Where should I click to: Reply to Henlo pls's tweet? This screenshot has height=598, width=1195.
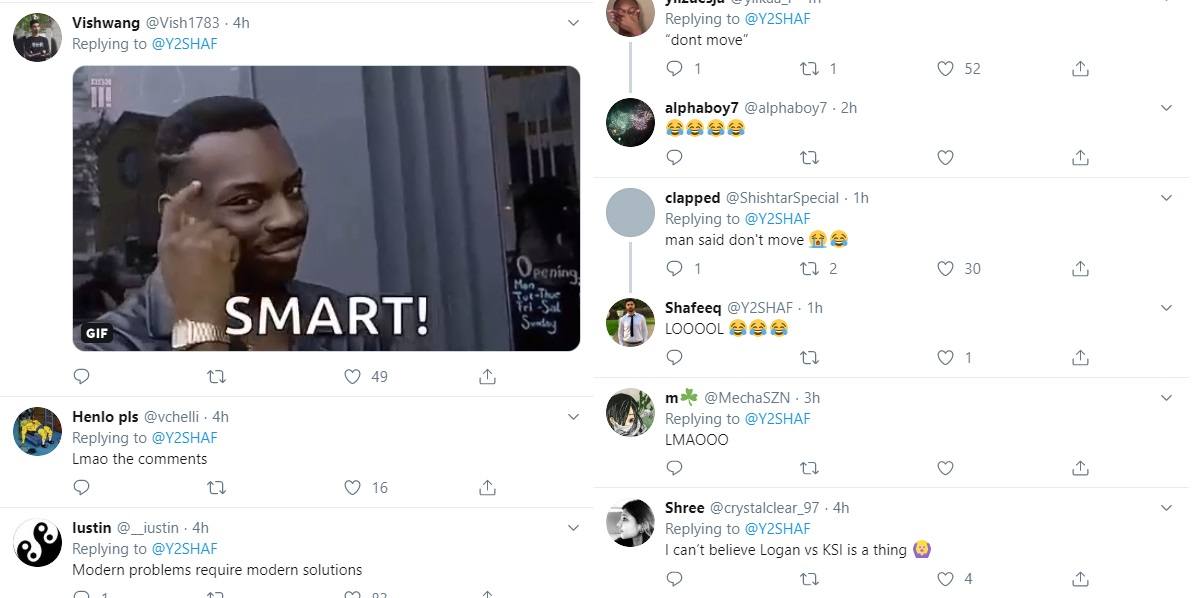pos(82,488)
